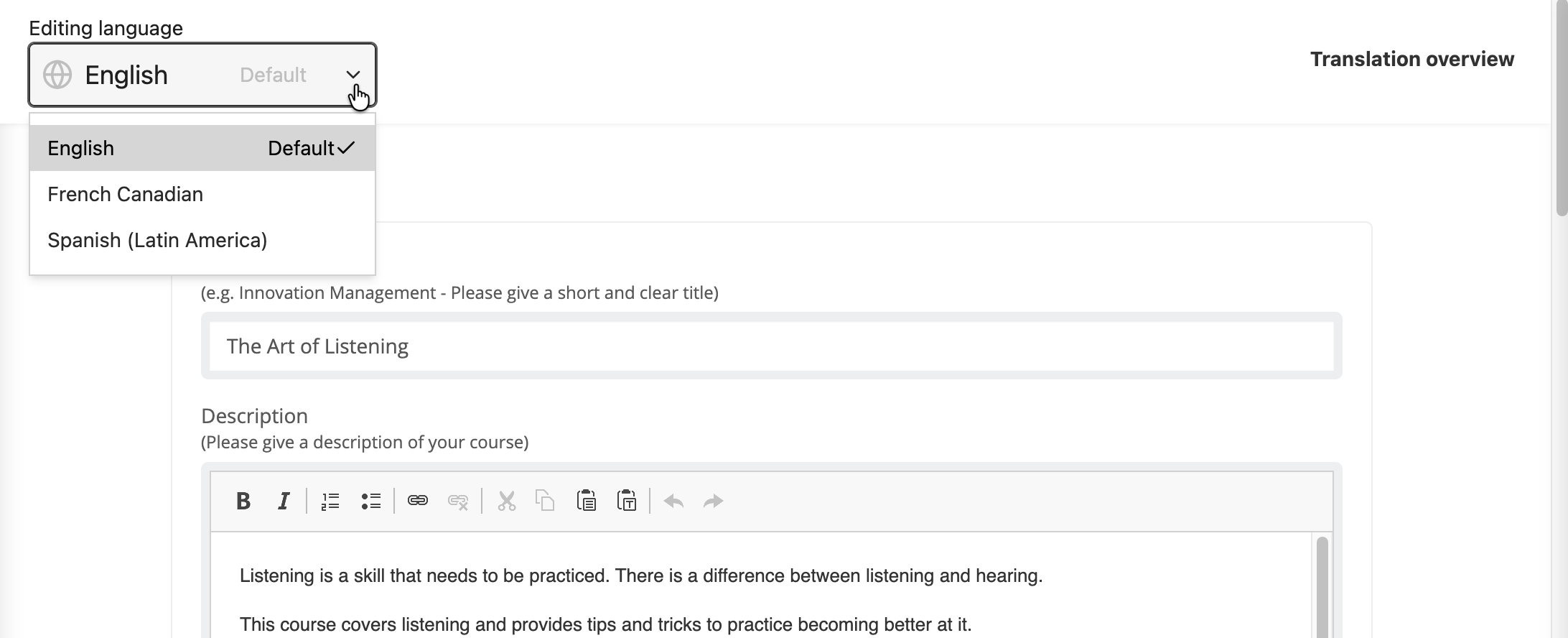Image resolution: width=1568 pixels, height=638 pixels.
Task: Select English Default language option
Action: pyautogui.click(x=202, y=148)
